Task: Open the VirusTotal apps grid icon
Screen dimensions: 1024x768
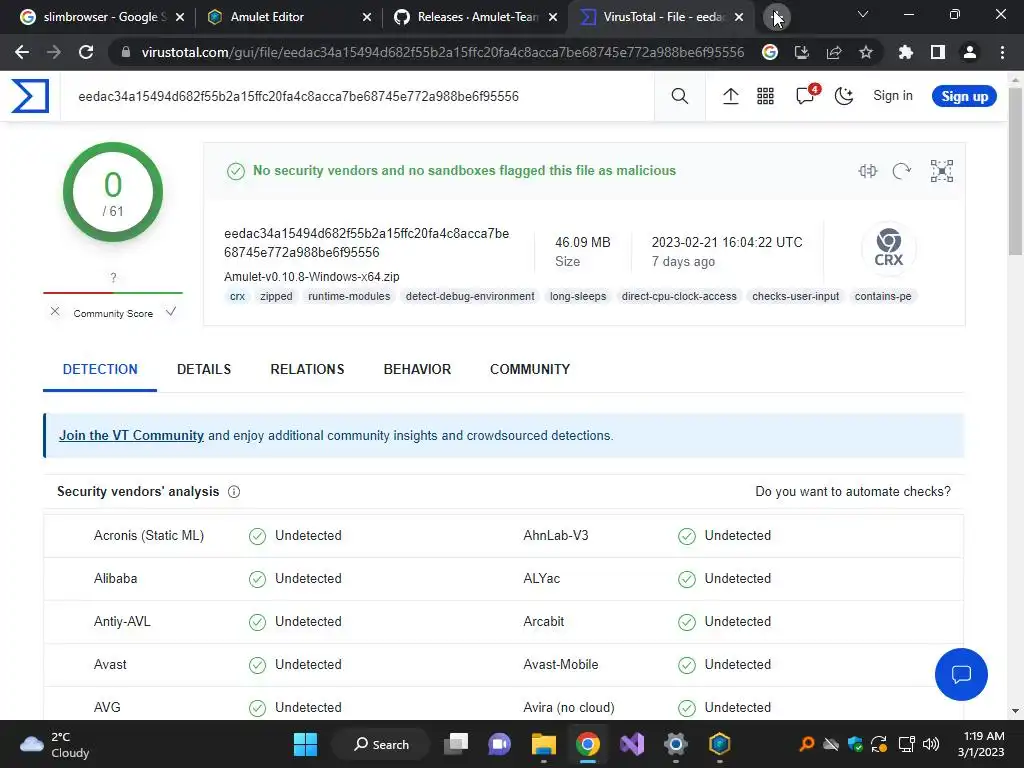Action: coord(765,96)
